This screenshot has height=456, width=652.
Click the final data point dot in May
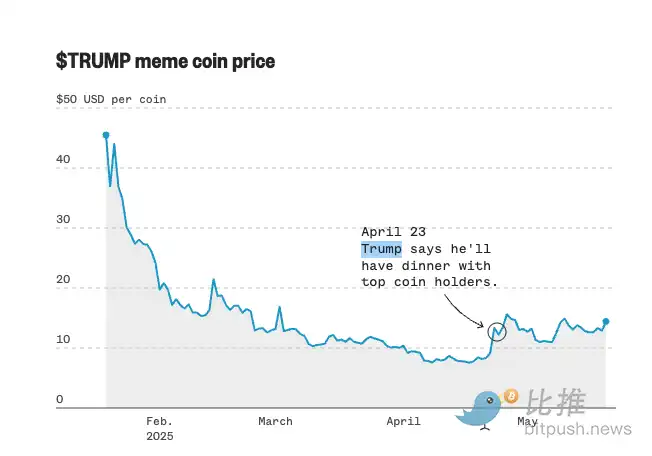pyautogui.click(x=606, y=321)
